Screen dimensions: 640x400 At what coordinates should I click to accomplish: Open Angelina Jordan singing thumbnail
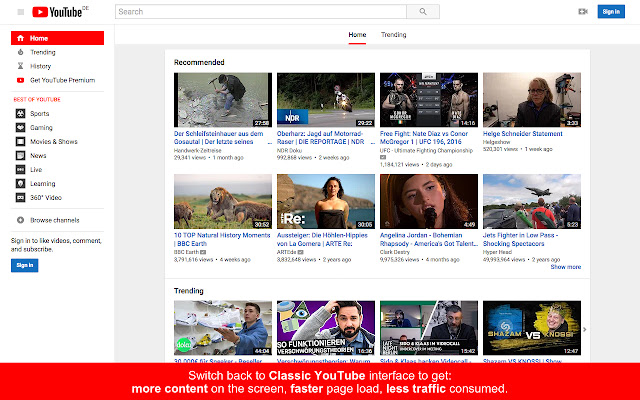[x=429, y=202]
